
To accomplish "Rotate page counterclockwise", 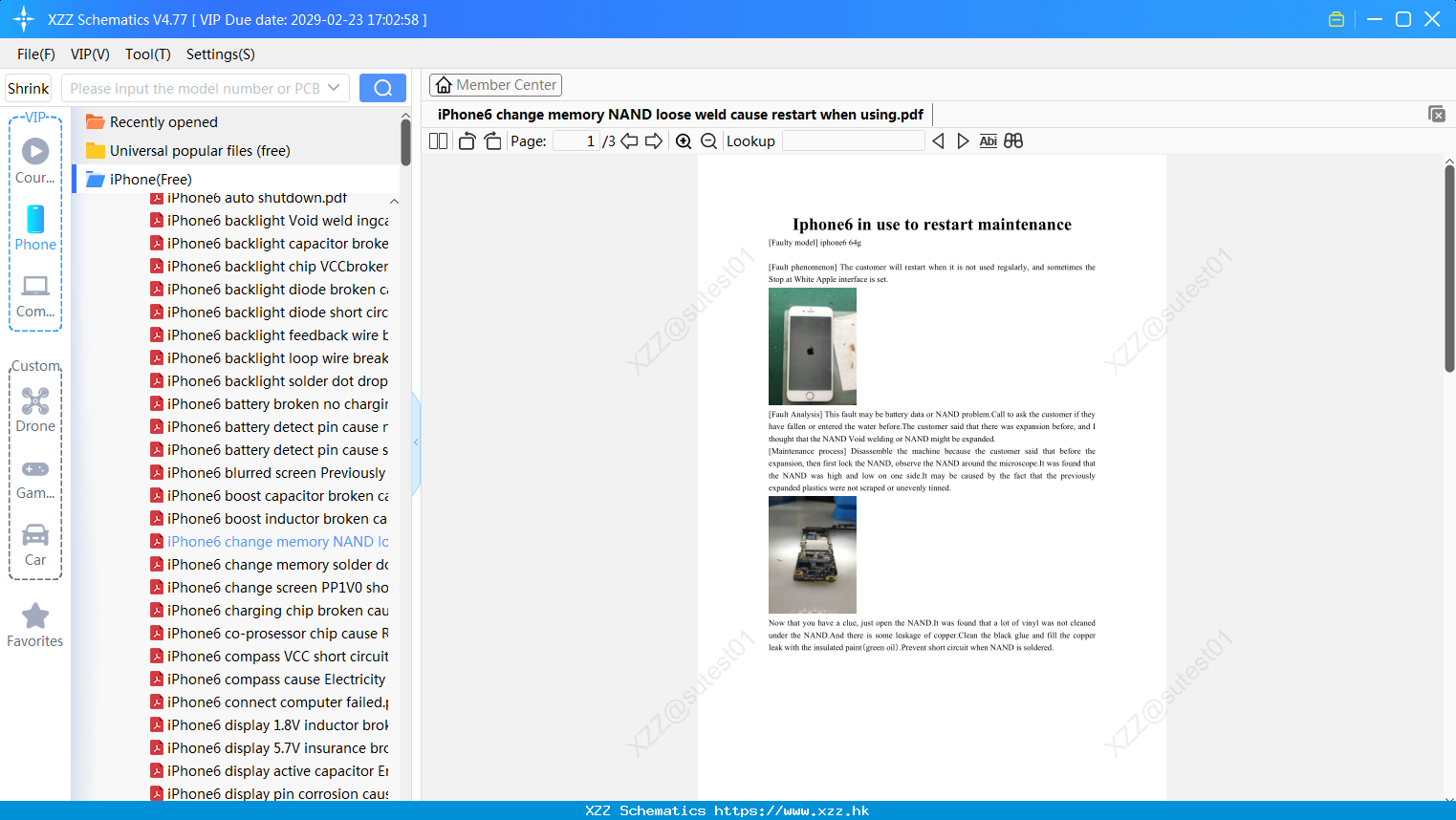I will [x=467, y=140].
